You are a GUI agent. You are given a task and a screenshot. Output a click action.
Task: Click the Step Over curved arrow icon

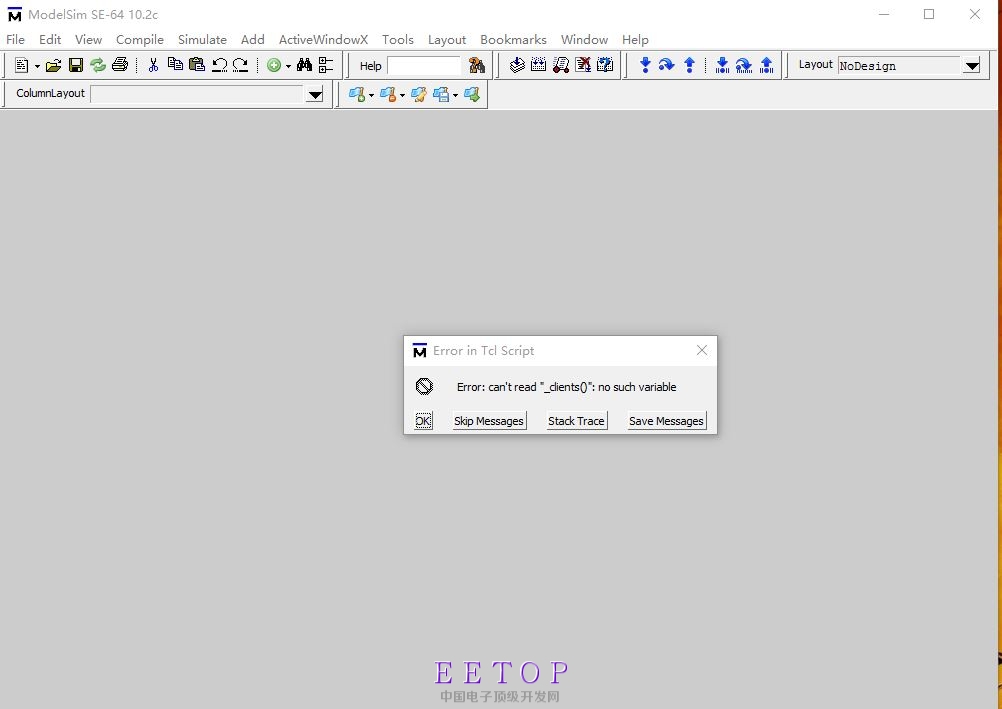click(667, 65)
